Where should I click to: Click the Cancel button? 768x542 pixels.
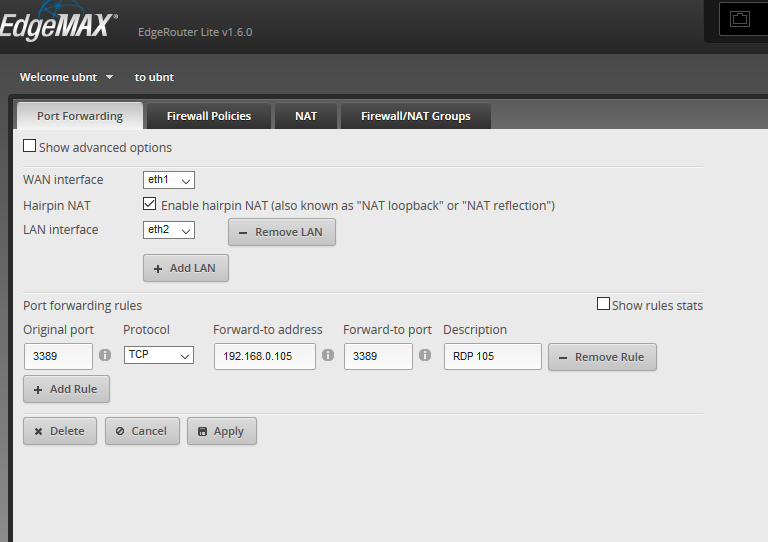click(x=142, y=431)
